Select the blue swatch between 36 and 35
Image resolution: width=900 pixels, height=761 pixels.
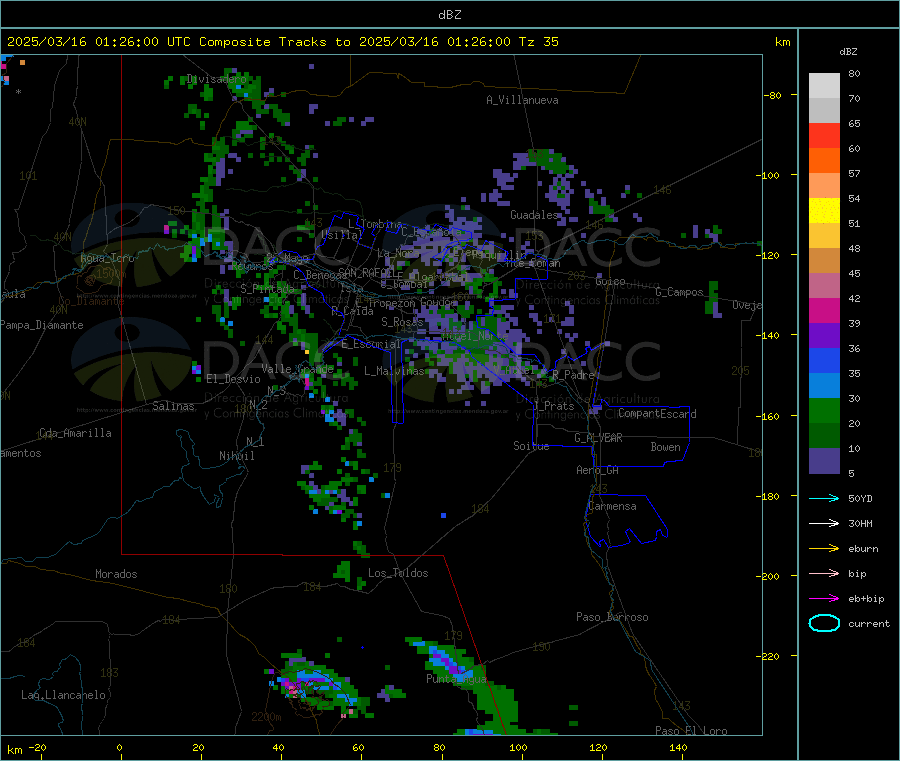(824, 360)
